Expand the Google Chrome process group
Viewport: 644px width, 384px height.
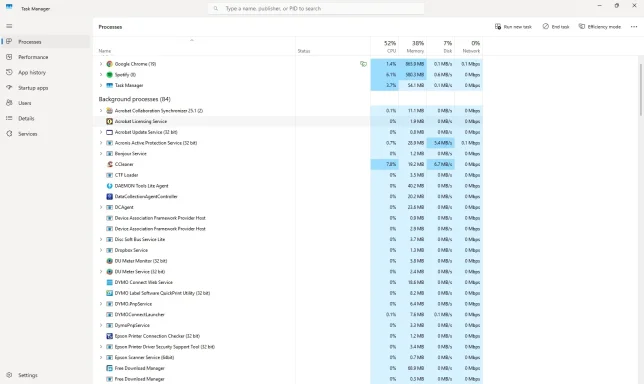101,64
